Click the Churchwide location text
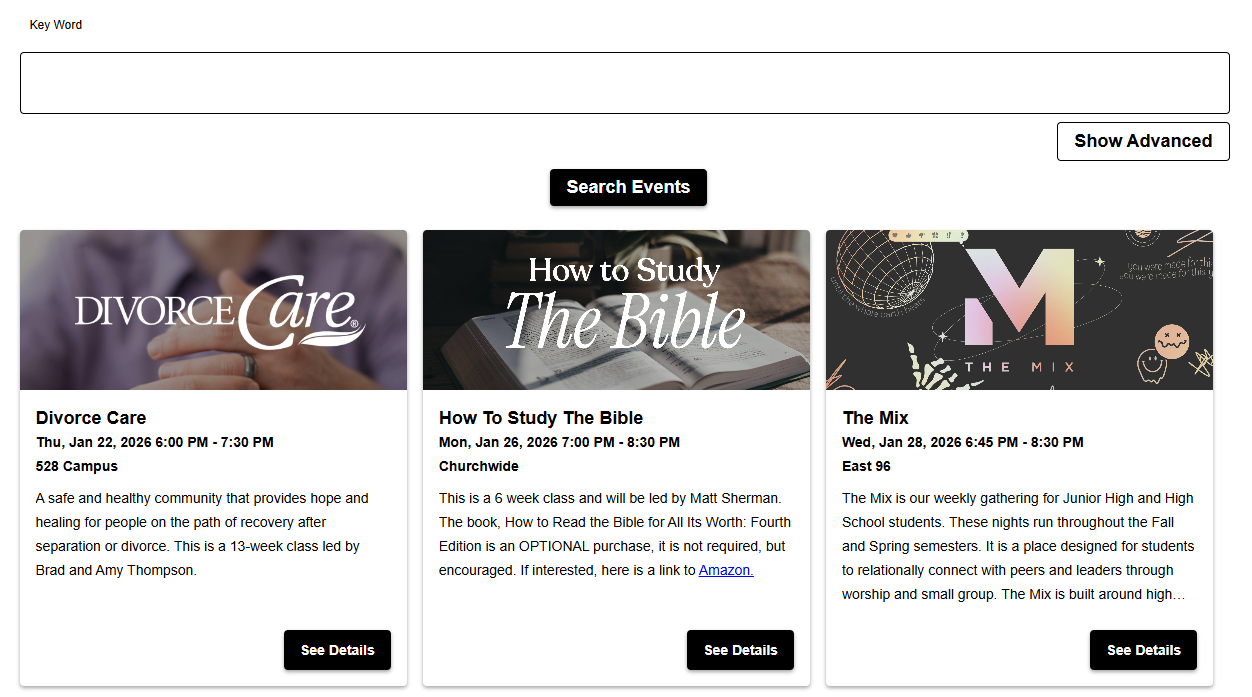Image resolution: width=1252 pixels, height=697 pixels. [479, 466]
